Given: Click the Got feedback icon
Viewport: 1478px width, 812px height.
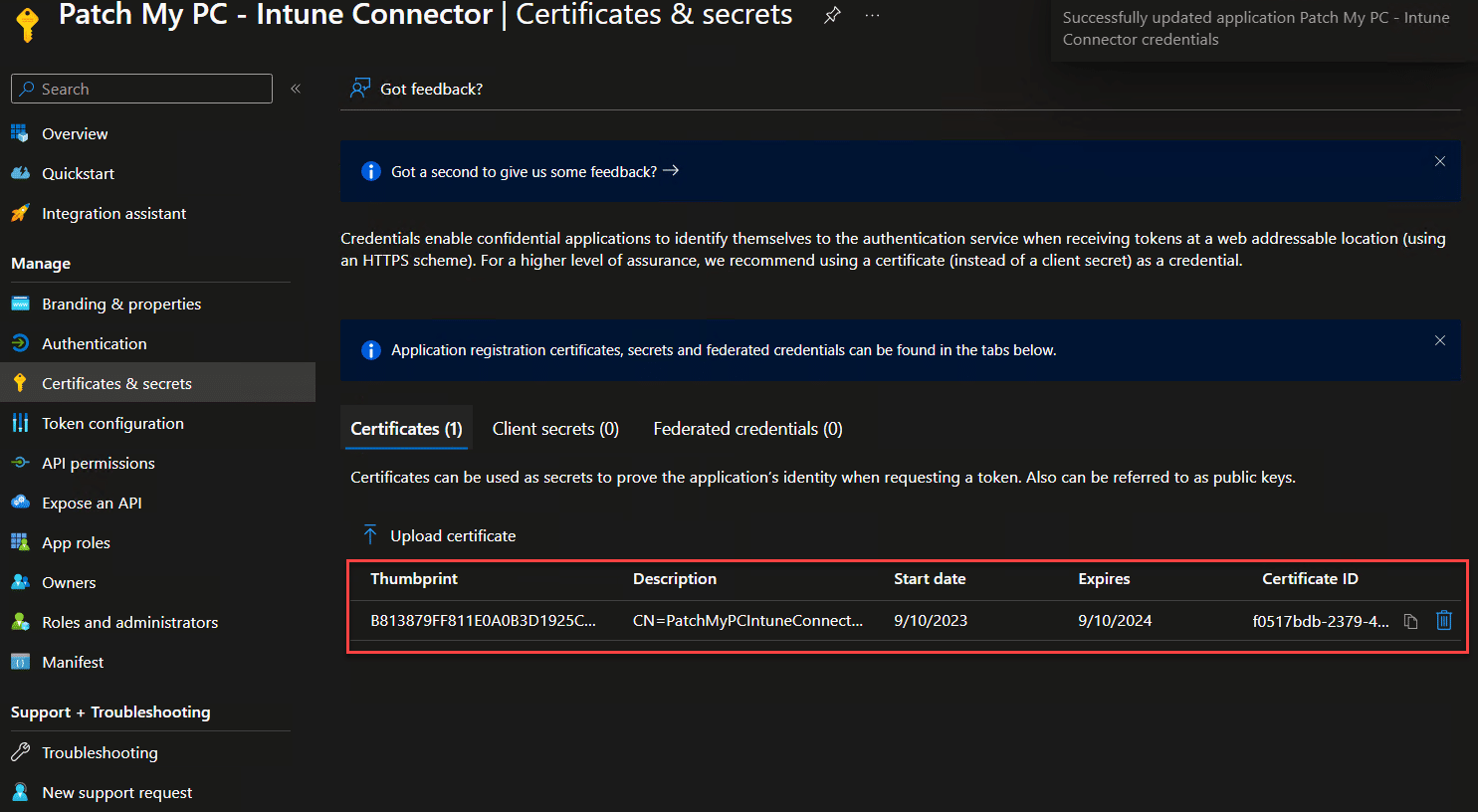Looking at the screenshot, I should [359, 89].
